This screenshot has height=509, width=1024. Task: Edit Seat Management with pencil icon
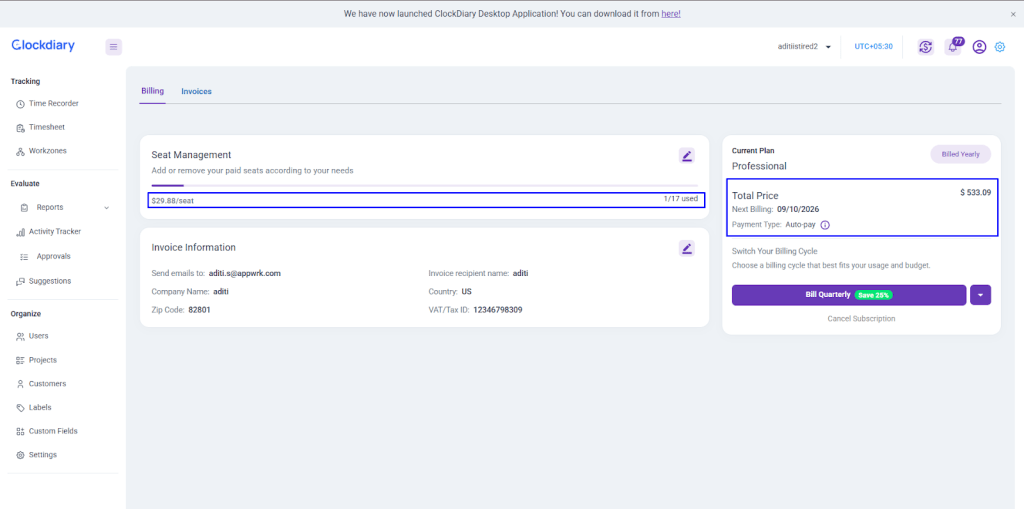pos(686,156)
